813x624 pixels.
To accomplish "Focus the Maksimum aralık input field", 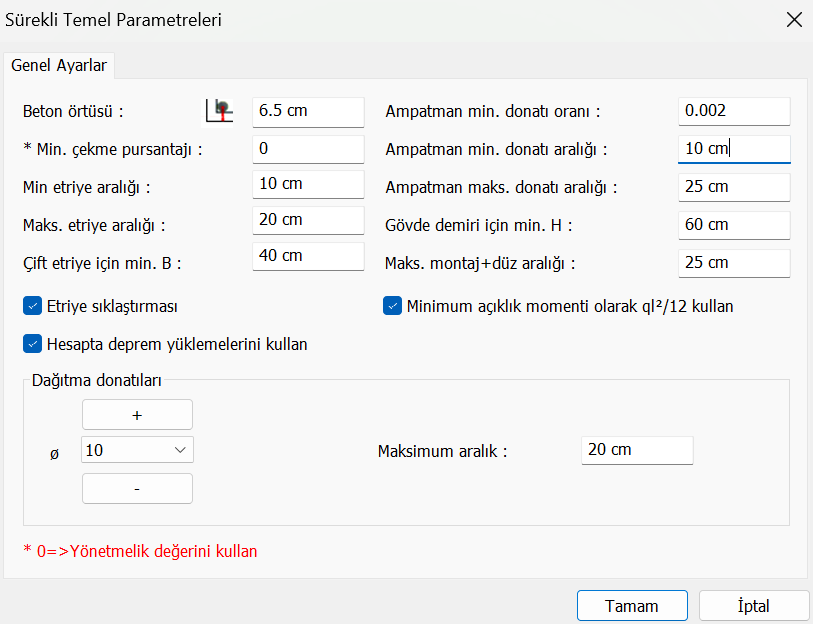I will (636, 450).
